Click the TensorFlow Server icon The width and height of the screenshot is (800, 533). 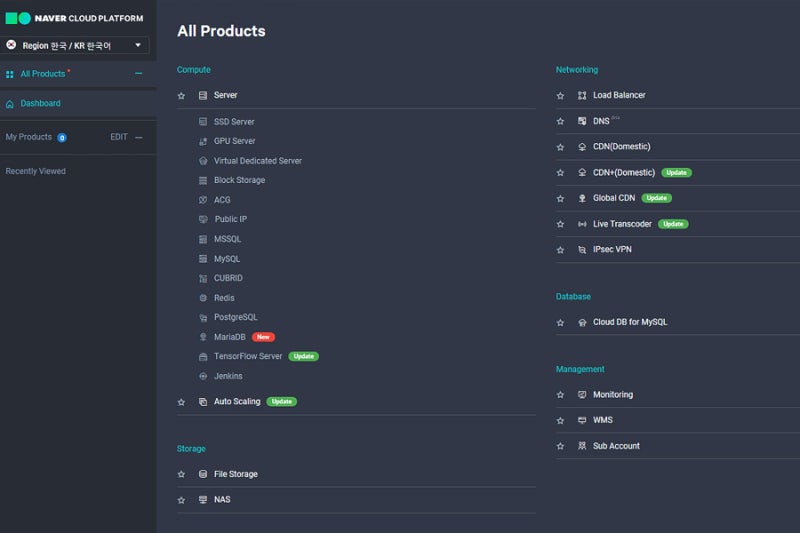203,357
